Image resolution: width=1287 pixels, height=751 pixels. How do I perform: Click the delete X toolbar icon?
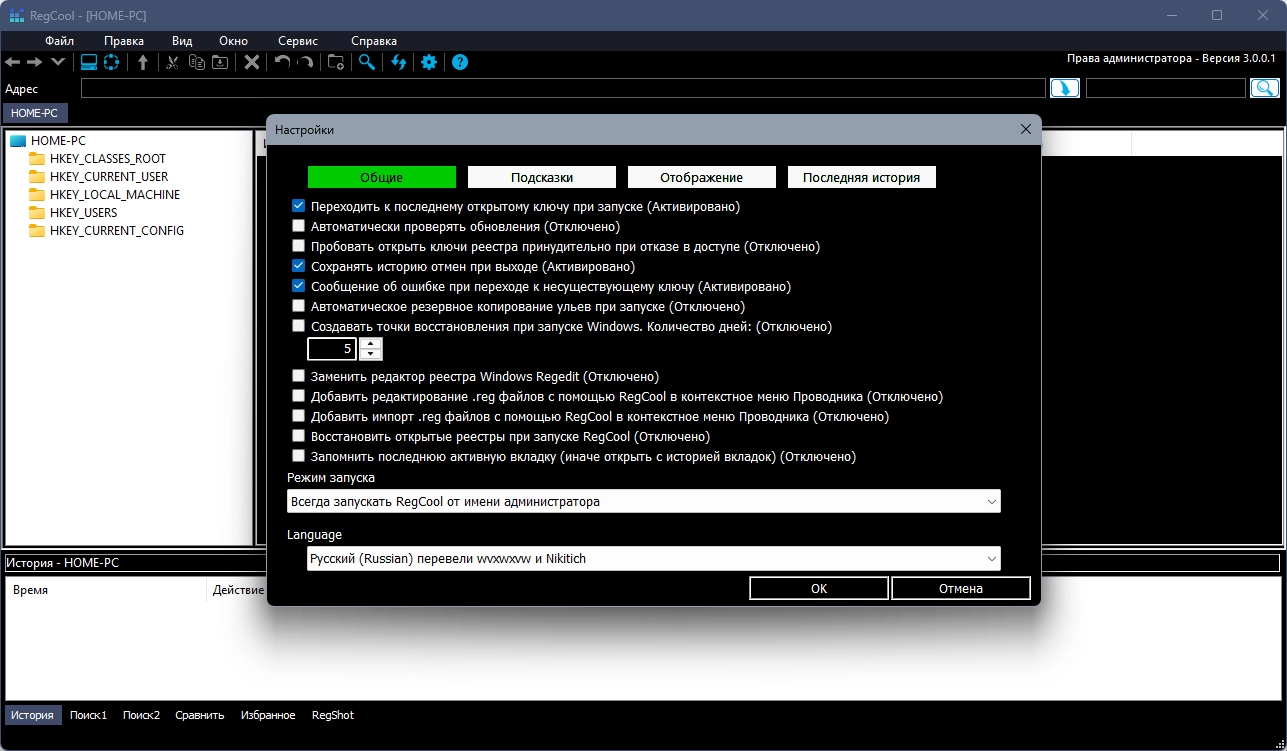coord(252,62)
